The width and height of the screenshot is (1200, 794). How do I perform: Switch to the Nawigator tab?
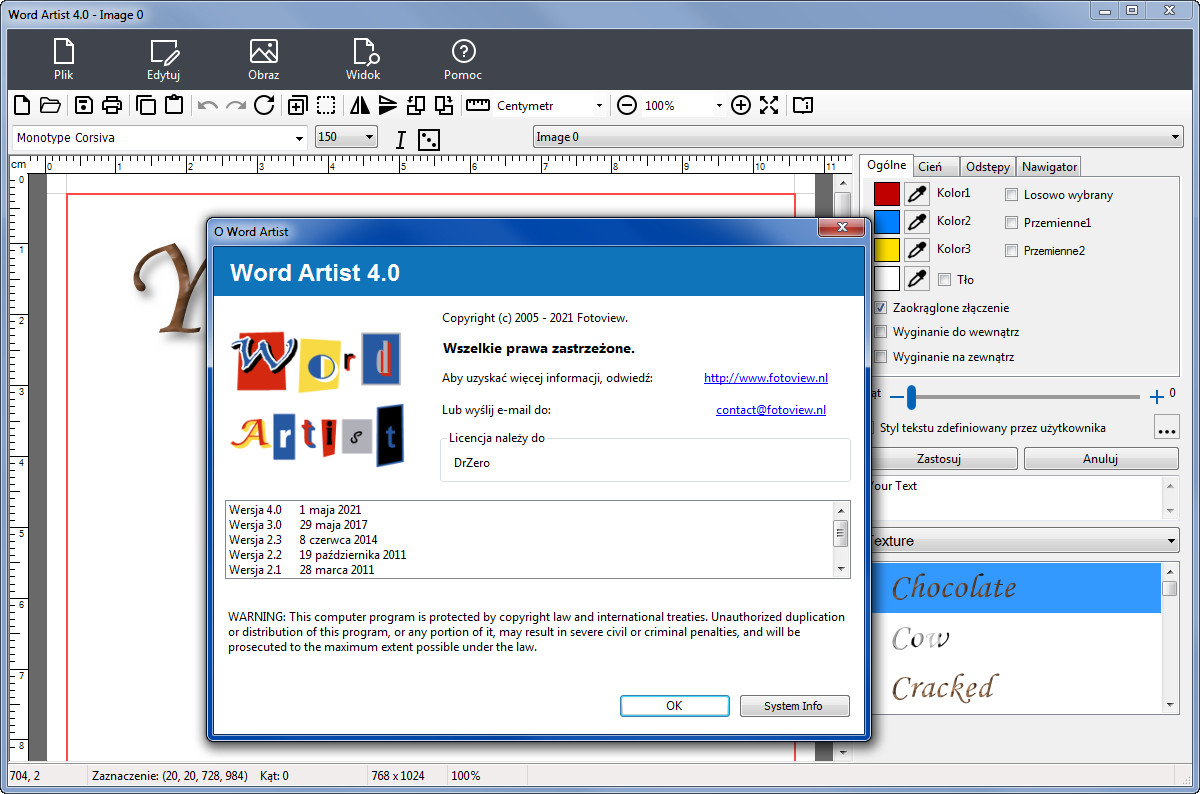pyautogui.click(x=1049, y=167)
